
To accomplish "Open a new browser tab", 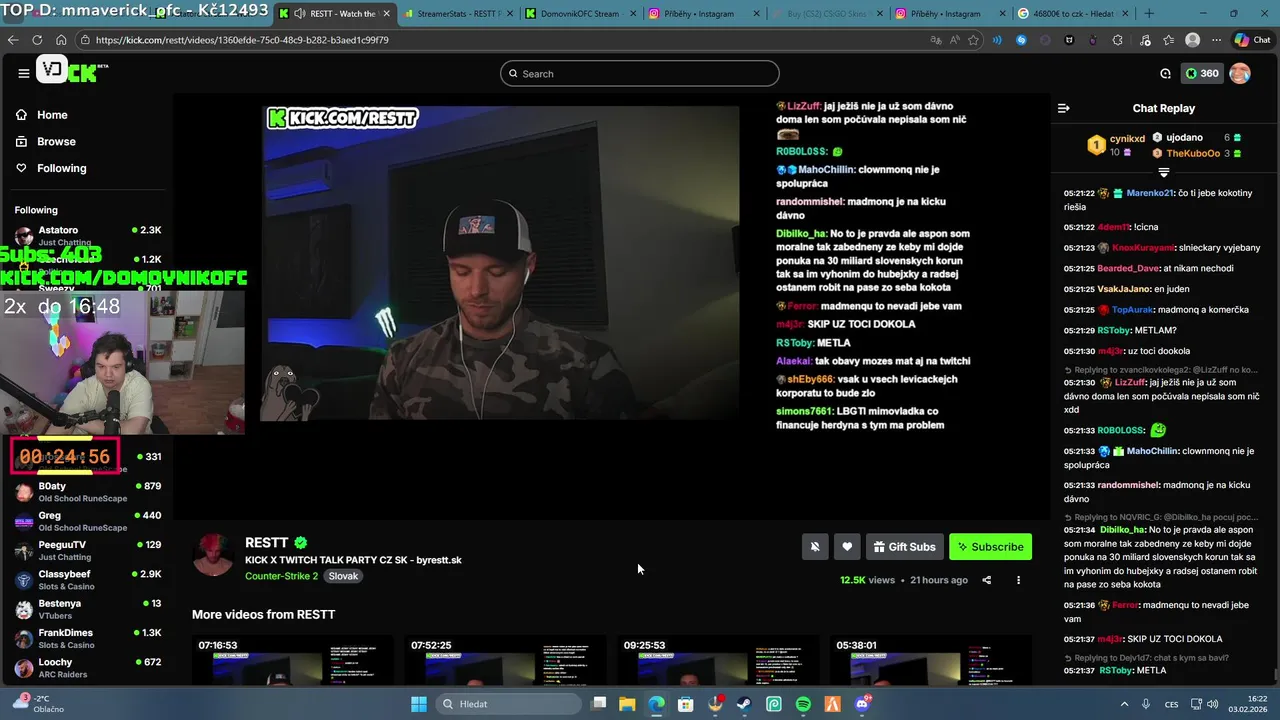I will pos(1148,14).
